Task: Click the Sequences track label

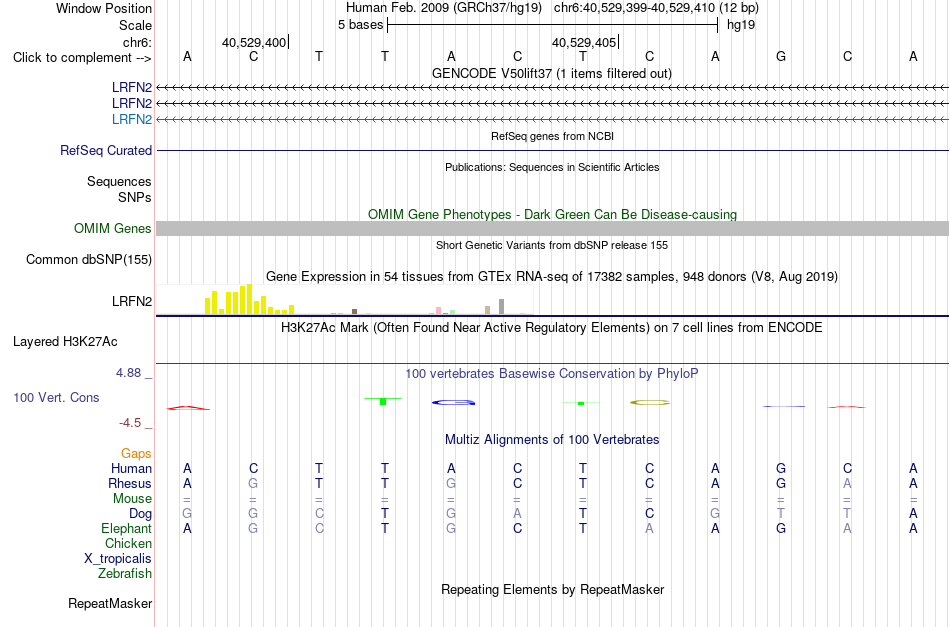Action: click(x=119, y=181)
